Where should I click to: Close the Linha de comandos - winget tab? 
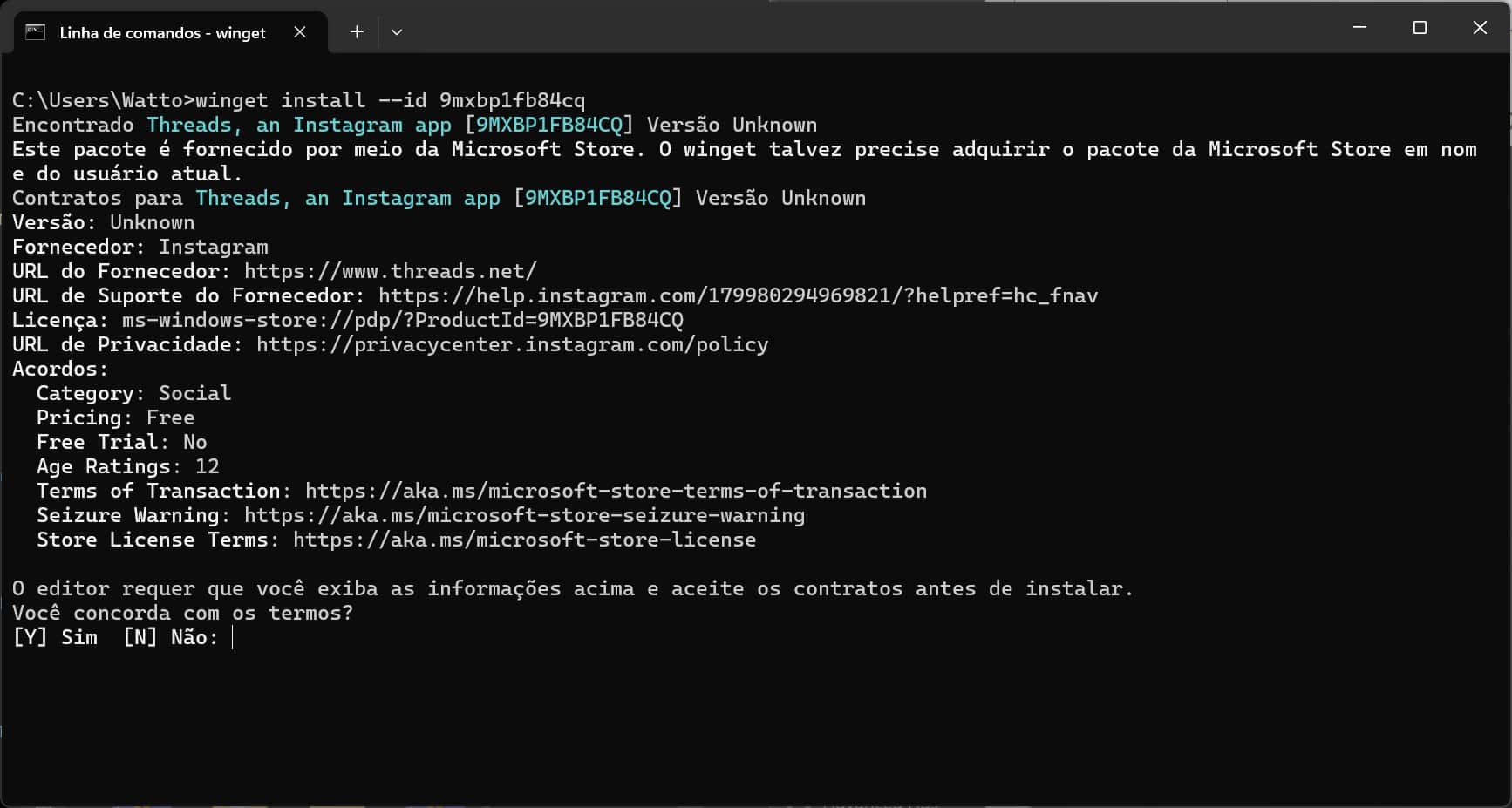coord(300,32)
